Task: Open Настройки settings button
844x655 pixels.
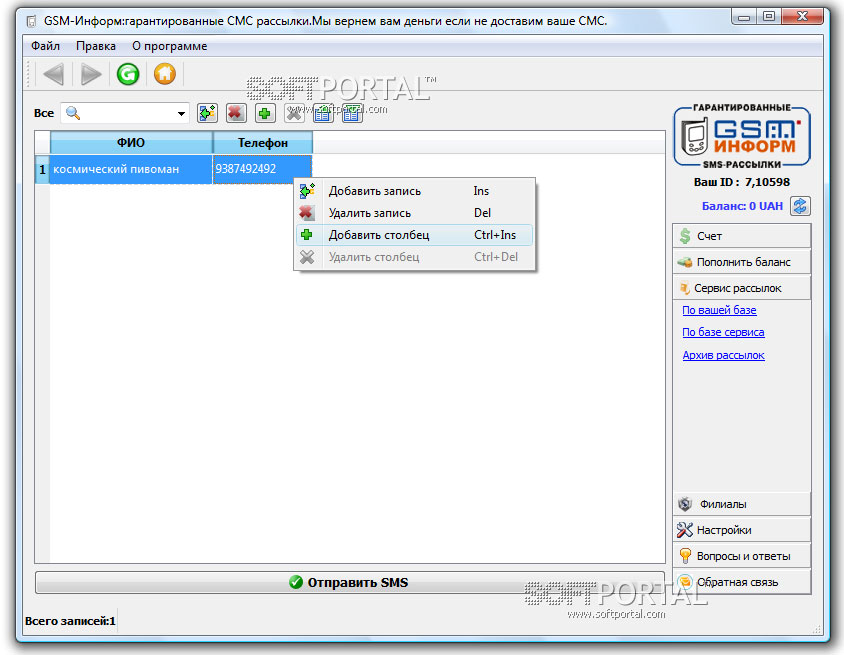Action: pyautogui.click(x=742, y=530)
